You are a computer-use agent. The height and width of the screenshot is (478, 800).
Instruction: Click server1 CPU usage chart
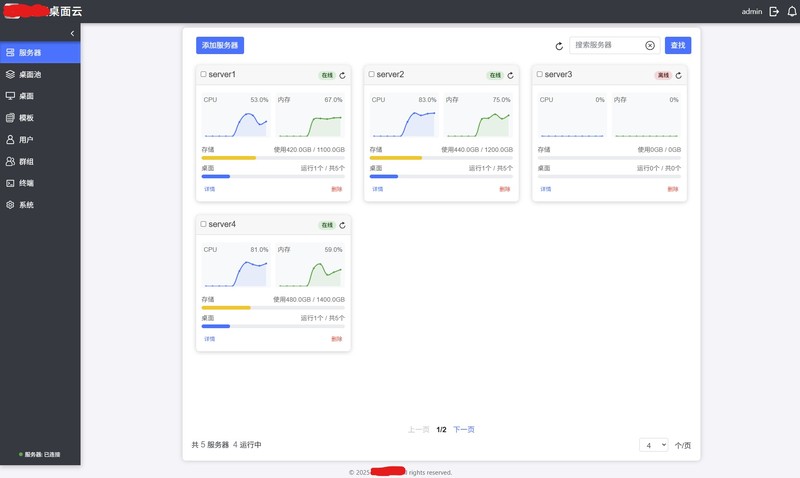pyautogui.click(x=236, y=116)
